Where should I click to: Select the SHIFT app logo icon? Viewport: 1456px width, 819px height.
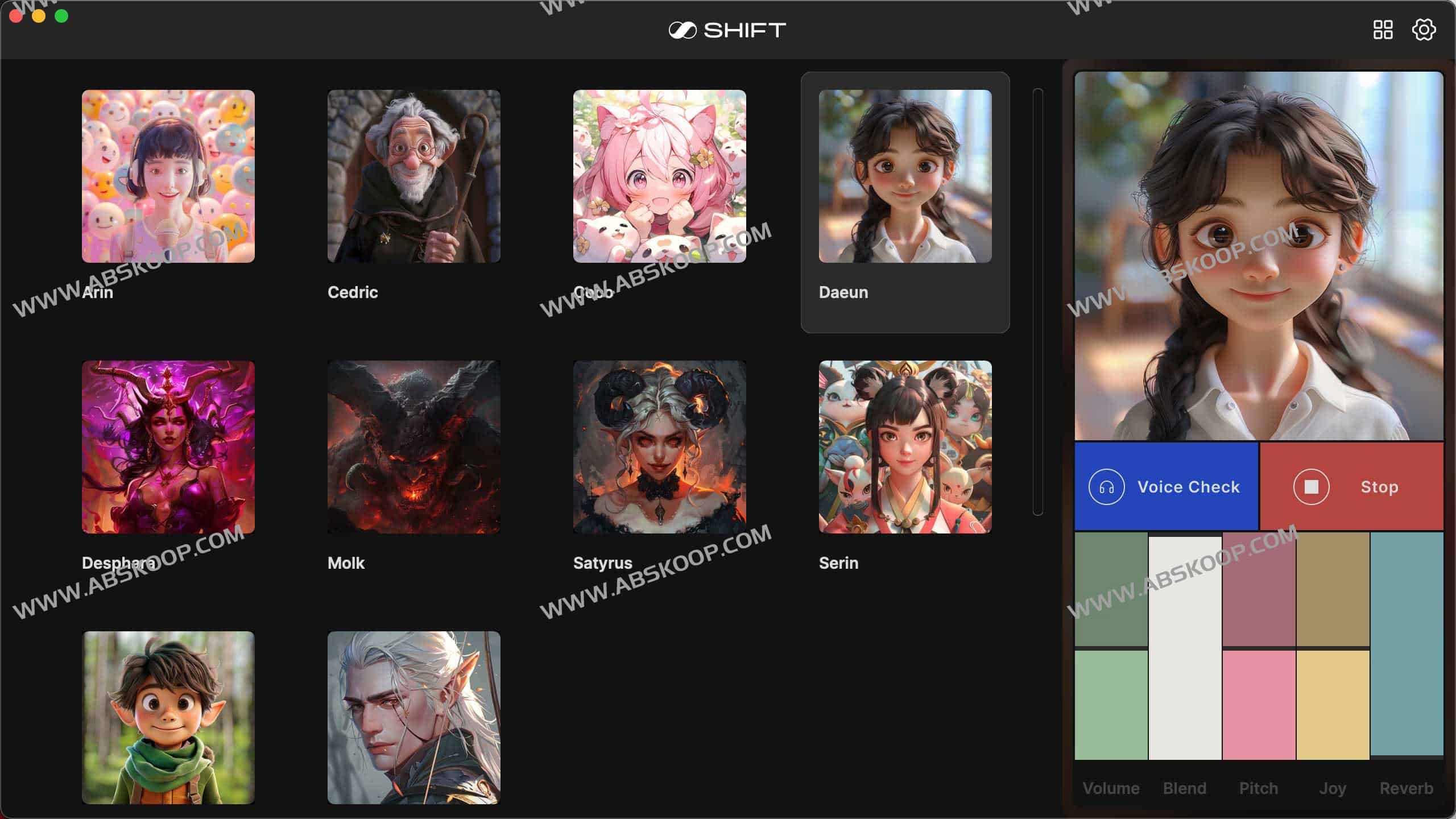pyautogui.click(x=681, y=29)
